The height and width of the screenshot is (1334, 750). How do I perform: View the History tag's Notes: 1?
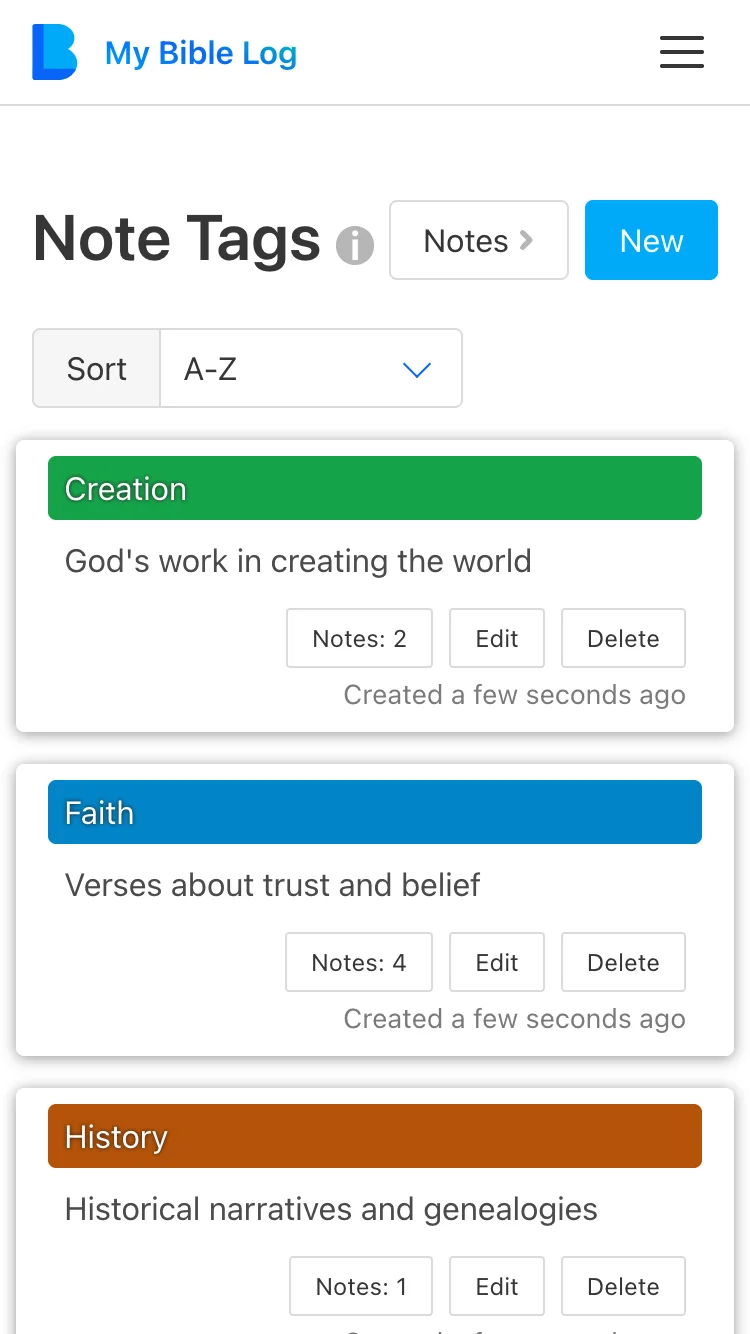tap(362, 1286)
